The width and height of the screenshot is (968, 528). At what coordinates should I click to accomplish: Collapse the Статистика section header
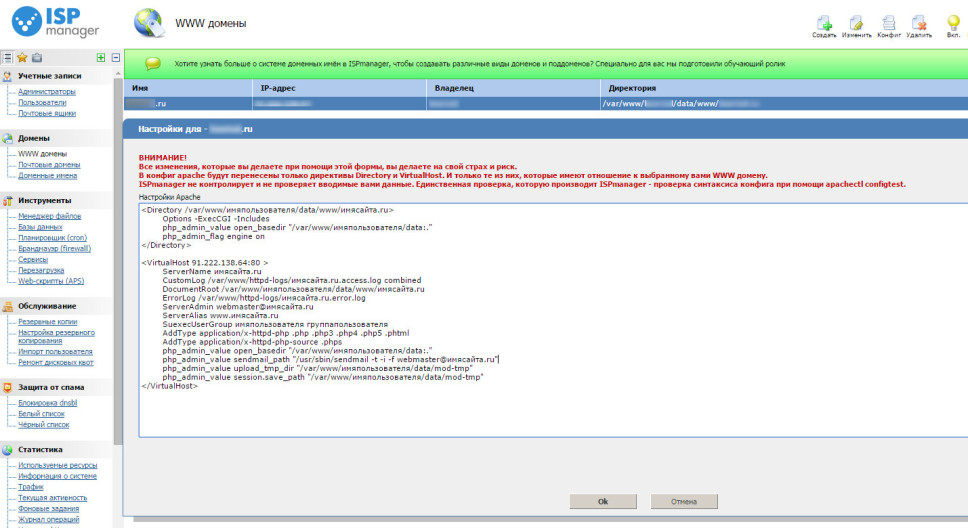[40, 450]
